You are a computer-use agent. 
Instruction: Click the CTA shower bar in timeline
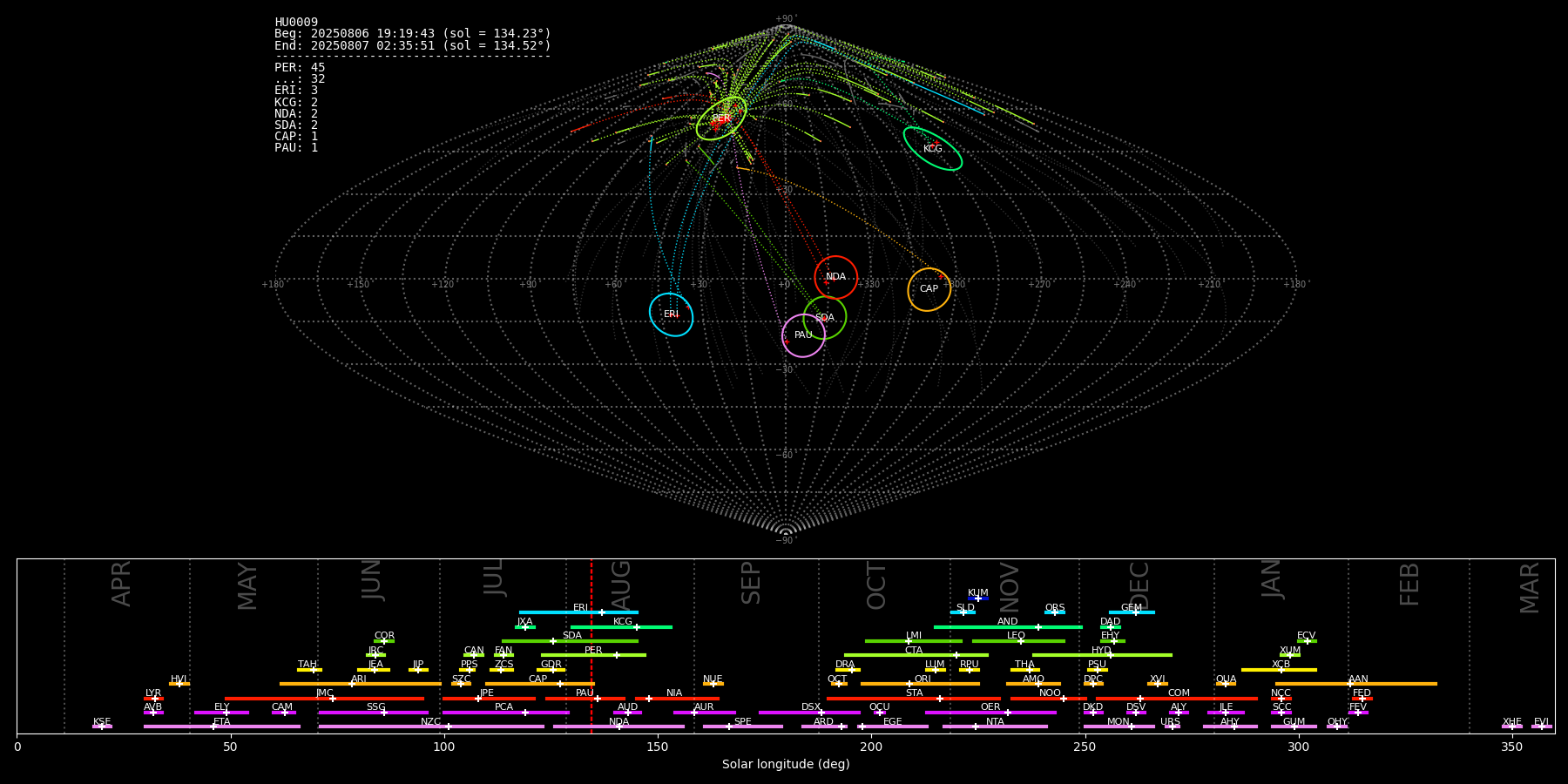tap(916, 655)
